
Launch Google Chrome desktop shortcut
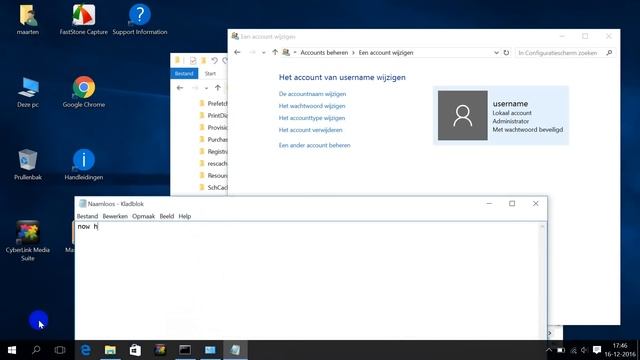coord(84,92)
